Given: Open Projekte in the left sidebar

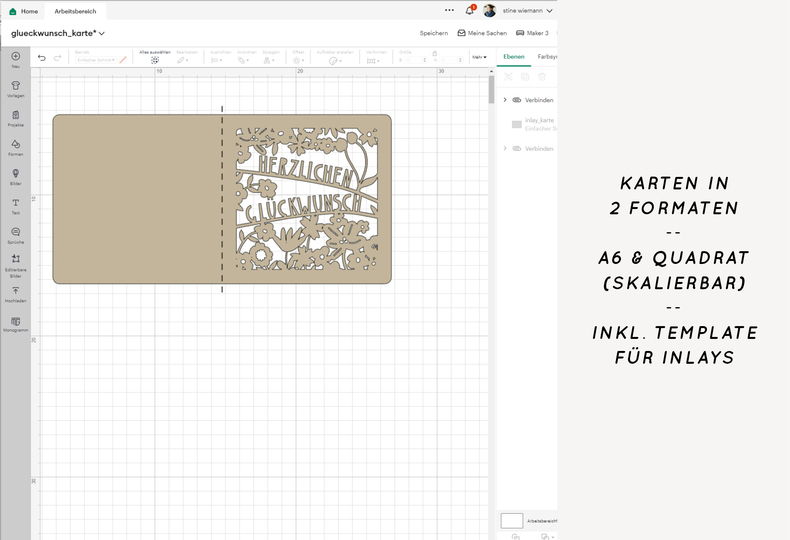Looking at the screenshot, I should [x=15, y=116].
